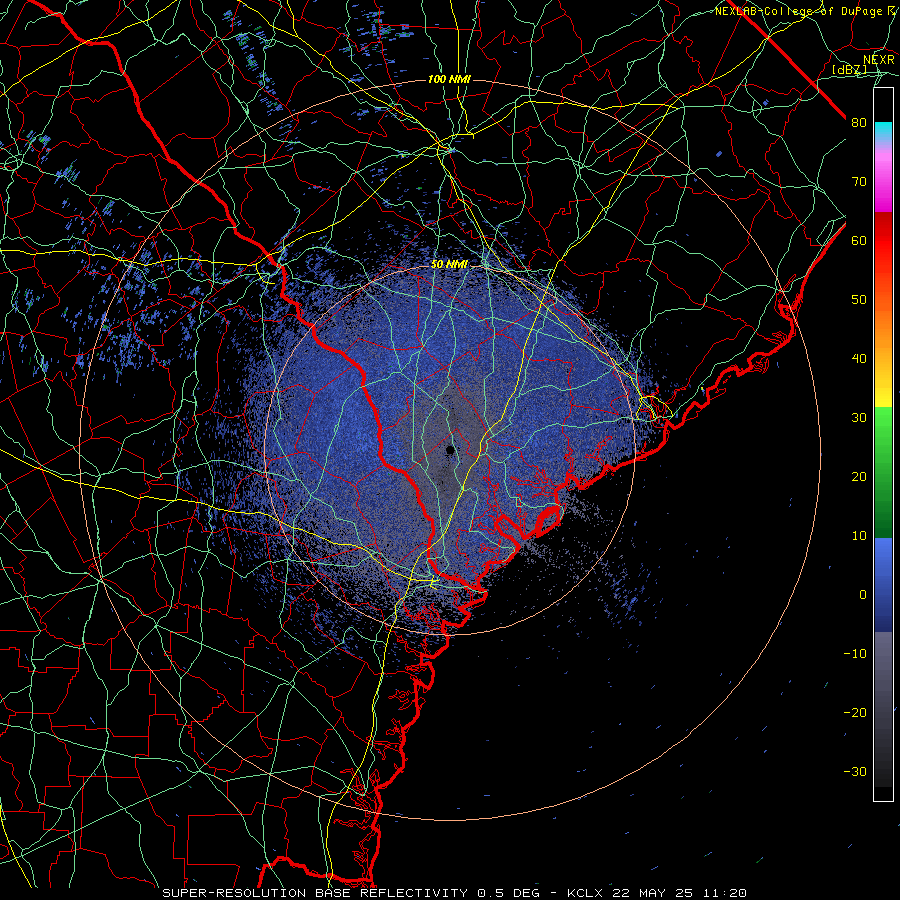Click the "KCLX" station identifier
The width and height of the screenshot is (900, 900).
(x=585, y=893)
